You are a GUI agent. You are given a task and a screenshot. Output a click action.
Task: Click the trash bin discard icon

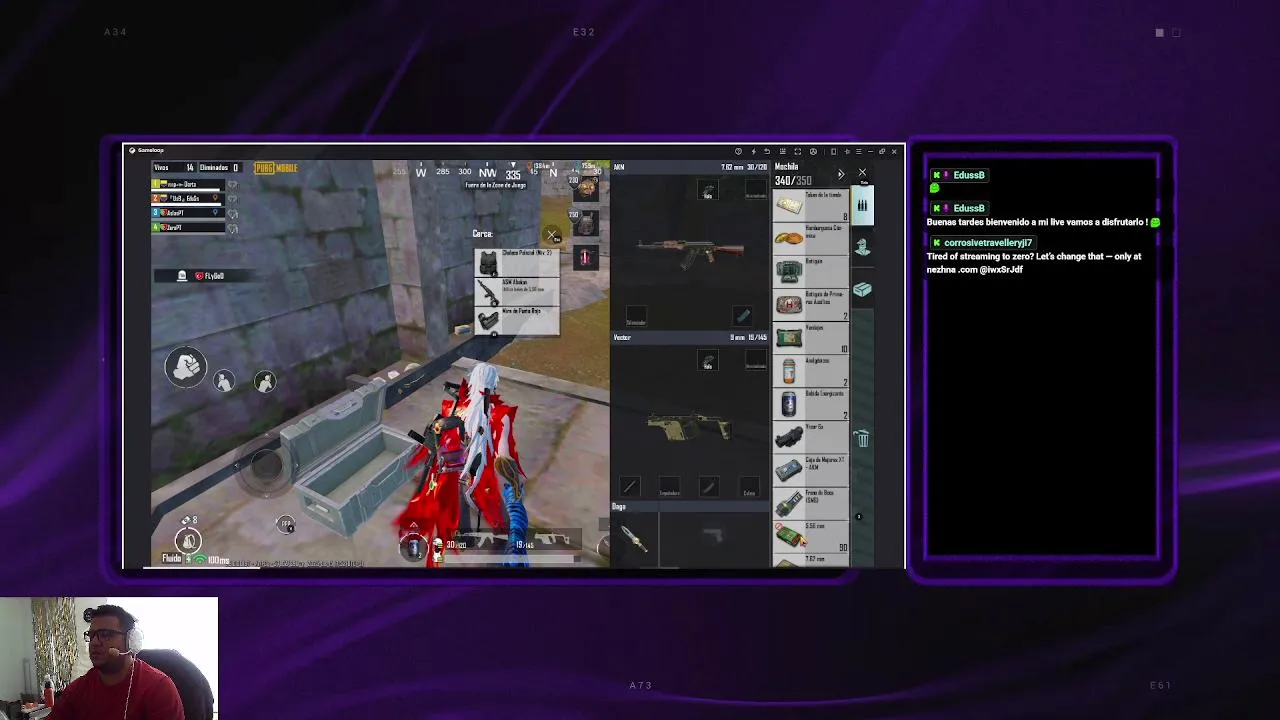(862, 439)
